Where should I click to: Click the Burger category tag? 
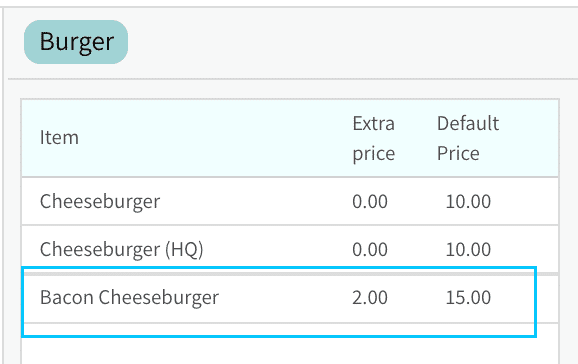point(76,42)
